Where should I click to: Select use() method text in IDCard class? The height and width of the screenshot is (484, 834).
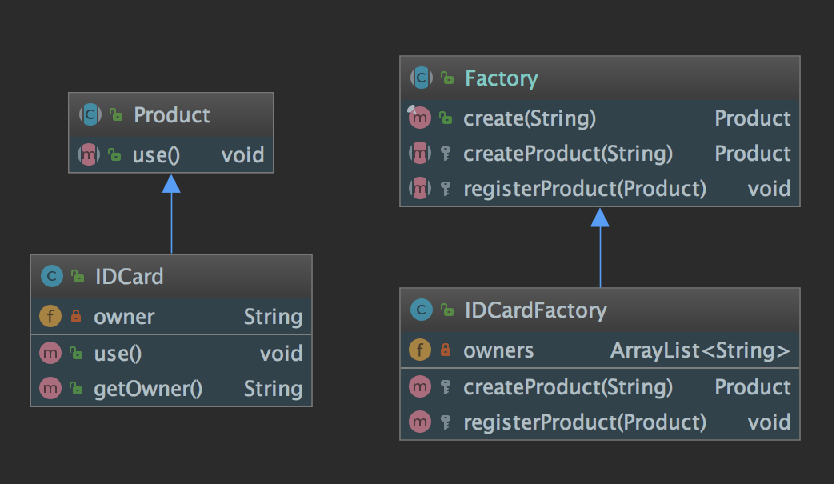click(118, 354)
